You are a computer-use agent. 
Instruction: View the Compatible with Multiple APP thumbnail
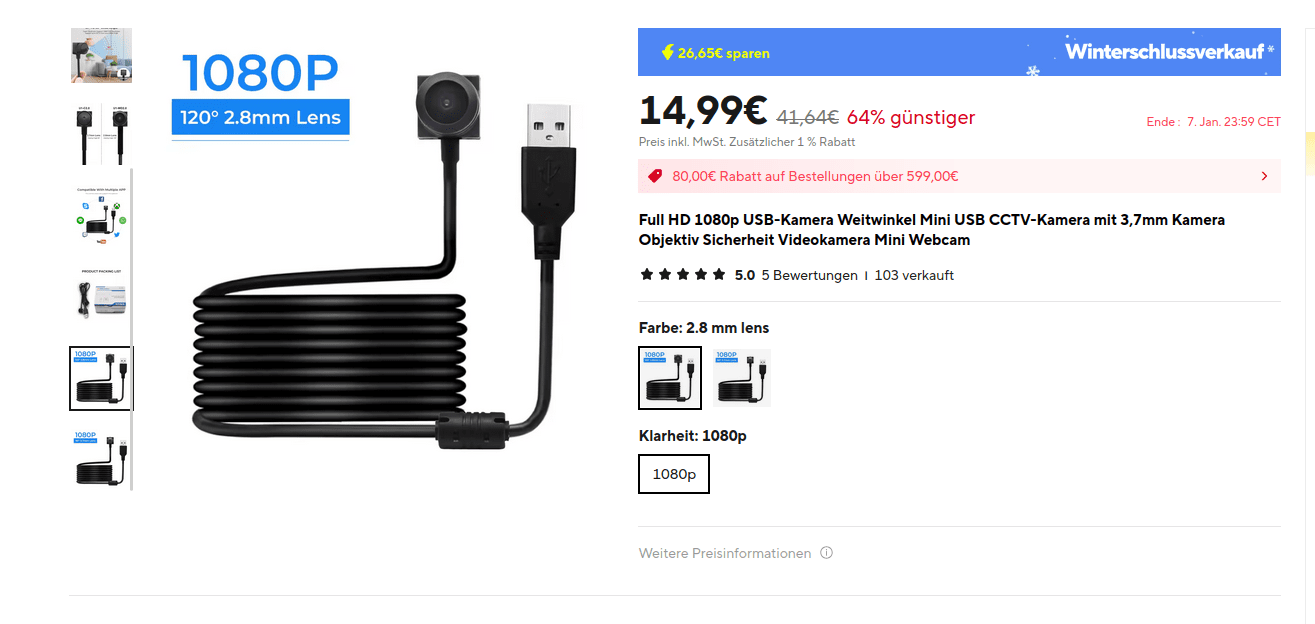(x=101, y=213)
